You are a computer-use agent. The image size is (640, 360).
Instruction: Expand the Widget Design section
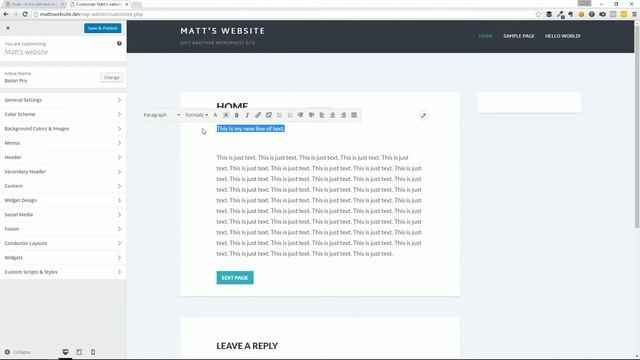63,200
